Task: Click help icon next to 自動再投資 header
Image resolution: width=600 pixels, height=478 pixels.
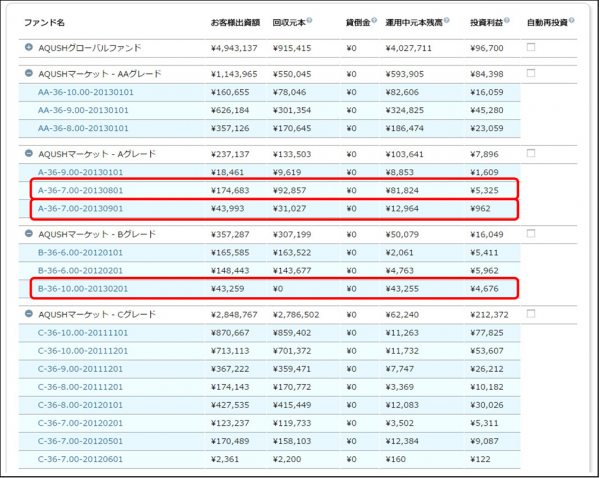Action: (x=571, y=20)
